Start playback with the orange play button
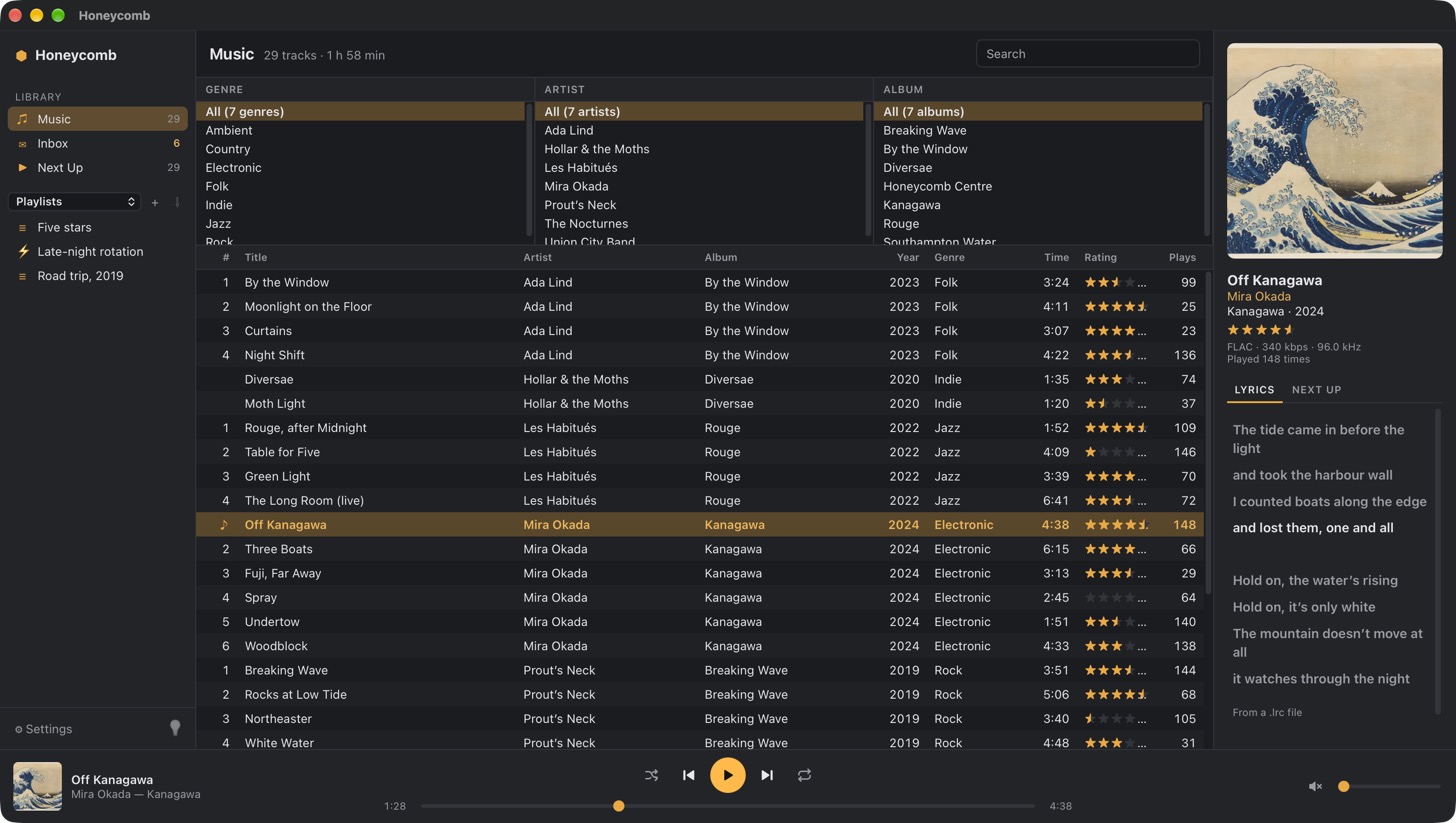 [728, 775]
